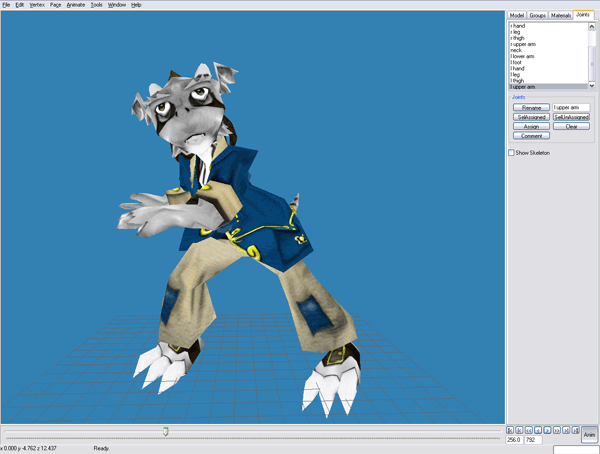
Task: Click the SelUnAssigned button
Action: click(x=571, y=117)
